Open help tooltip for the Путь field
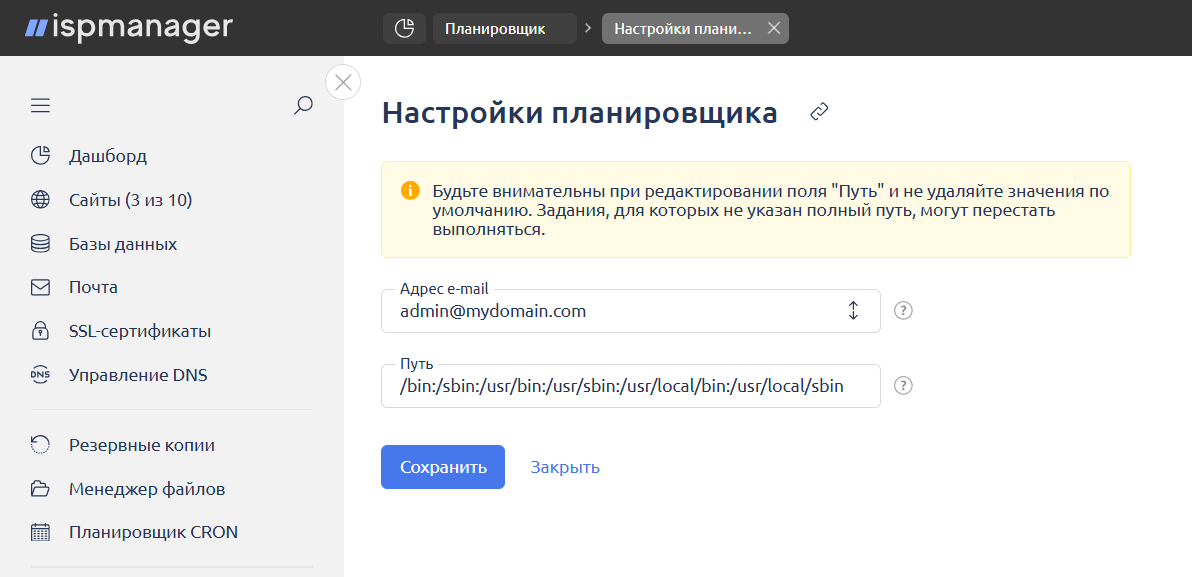 coord(903,386)
